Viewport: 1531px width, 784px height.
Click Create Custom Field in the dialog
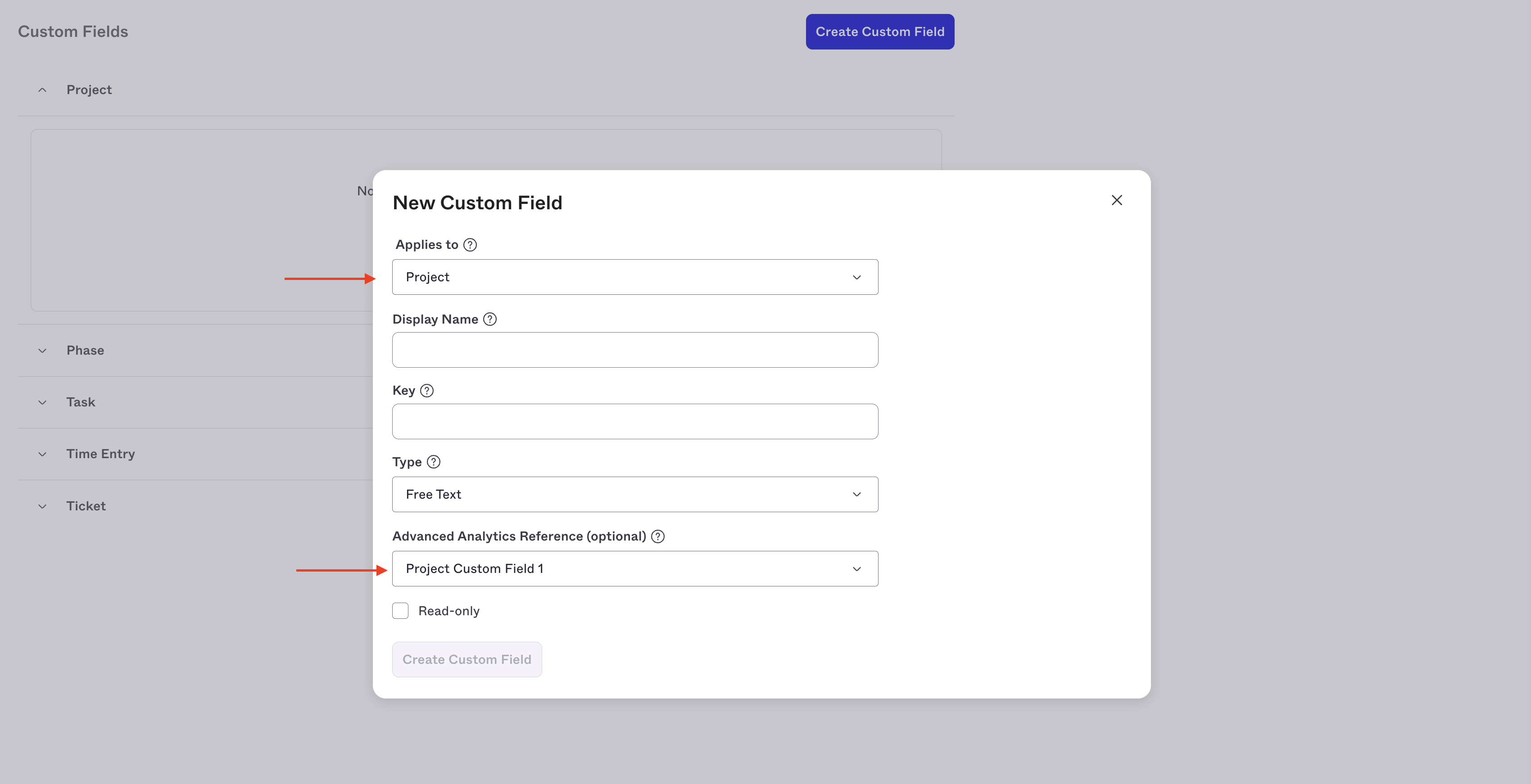point(467,659)
